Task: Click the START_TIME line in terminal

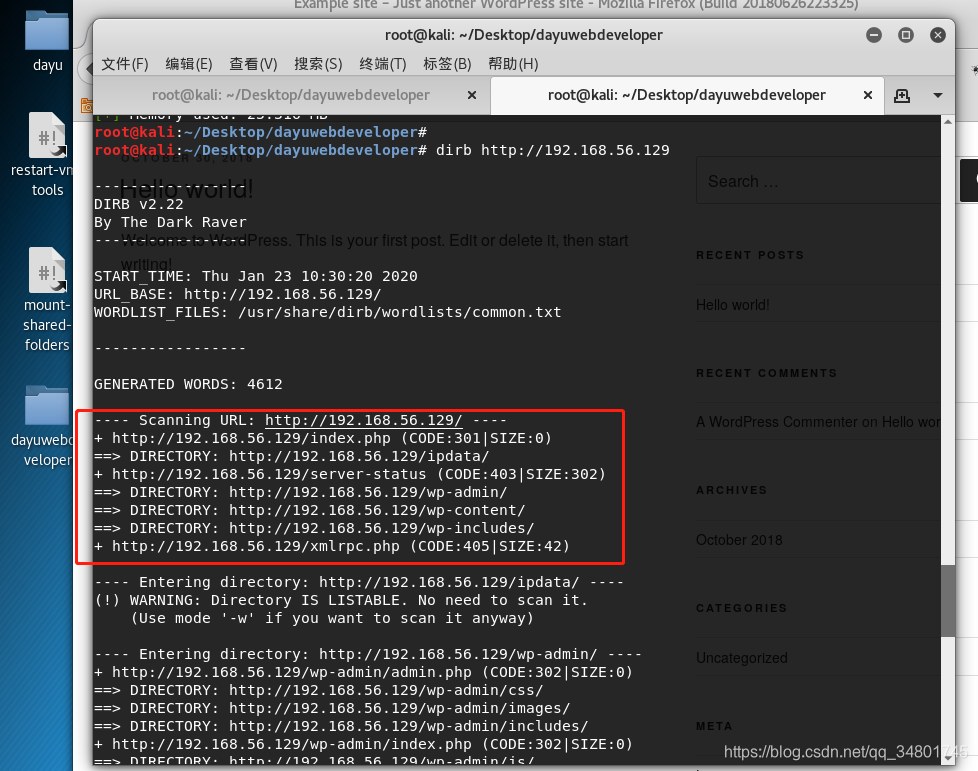Action: (256, 276)
